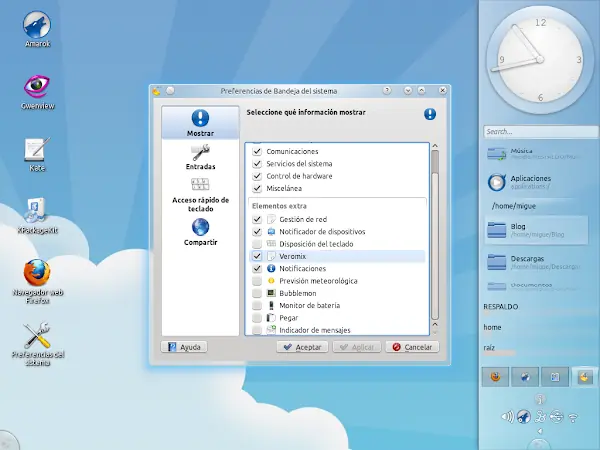The width and height of the screenshot is (600, 450).
Task: Click the /home/migue path label
Action: click(x=514, y=206)
